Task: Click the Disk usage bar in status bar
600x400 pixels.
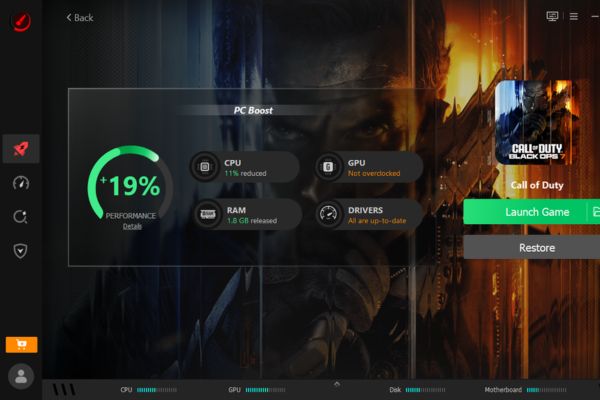Action: (425, 390)
